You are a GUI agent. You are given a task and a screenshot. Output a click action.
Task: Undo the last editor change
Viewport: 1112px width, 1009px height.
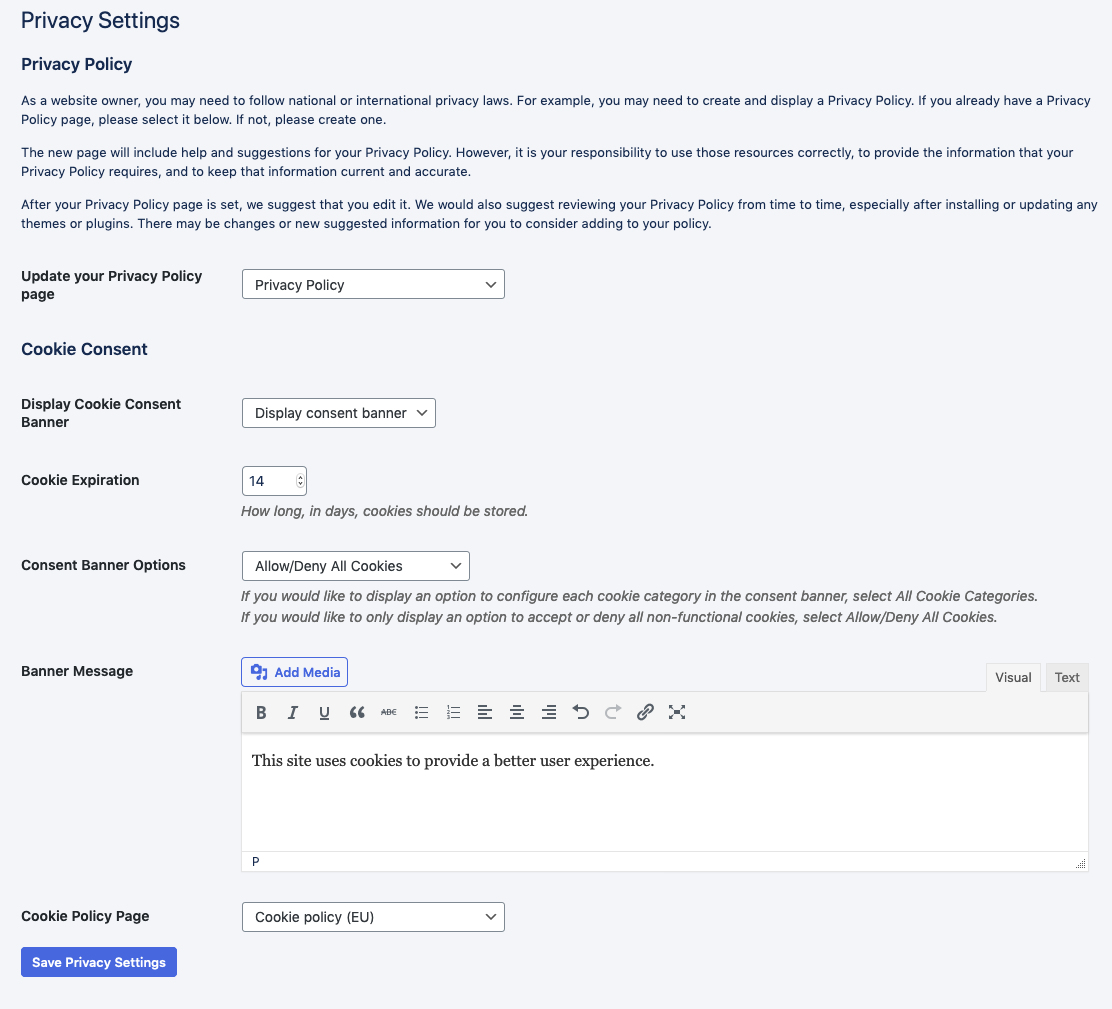[x=581, y=712]
